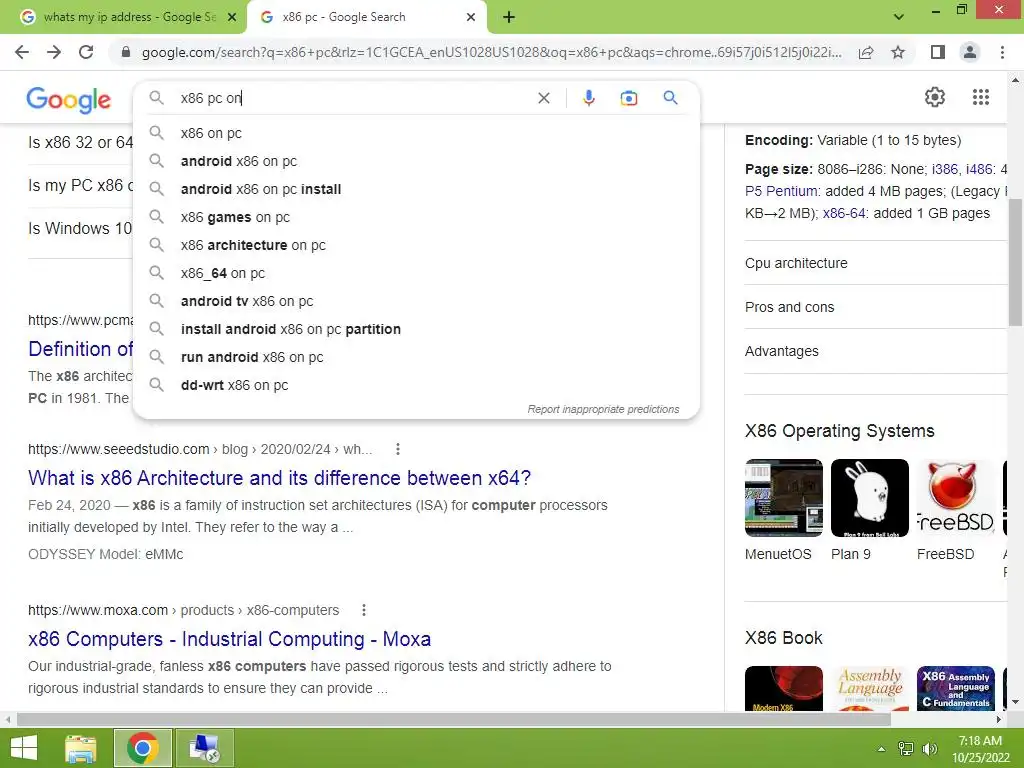The image size is (1024, 768).
Task: Open File Explorer from taskbar
Action: (x=81, y=748)
